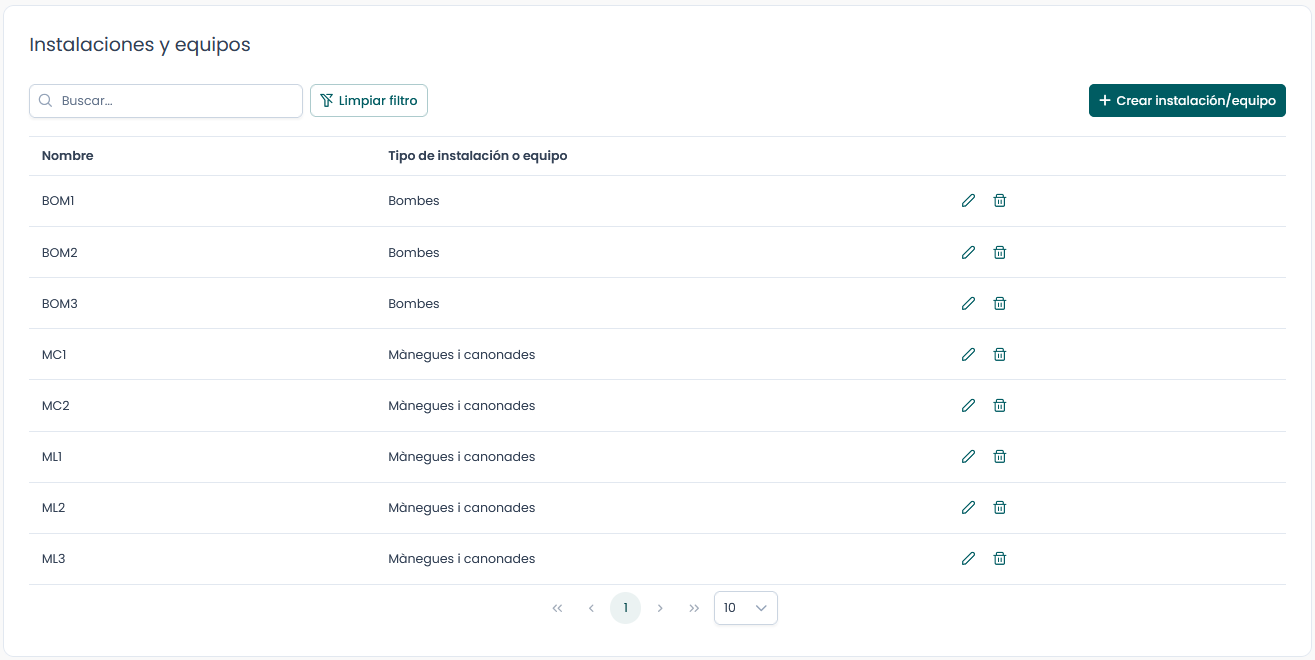Edit the BOM3 entry
This screenshot has height=660, width=1315.
[968, 303]
